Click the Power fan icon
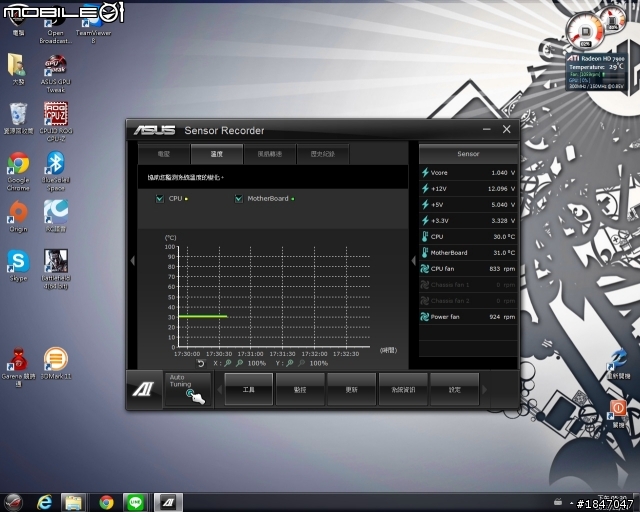This screenshot has height=512, width=640. tap(424, 317)
